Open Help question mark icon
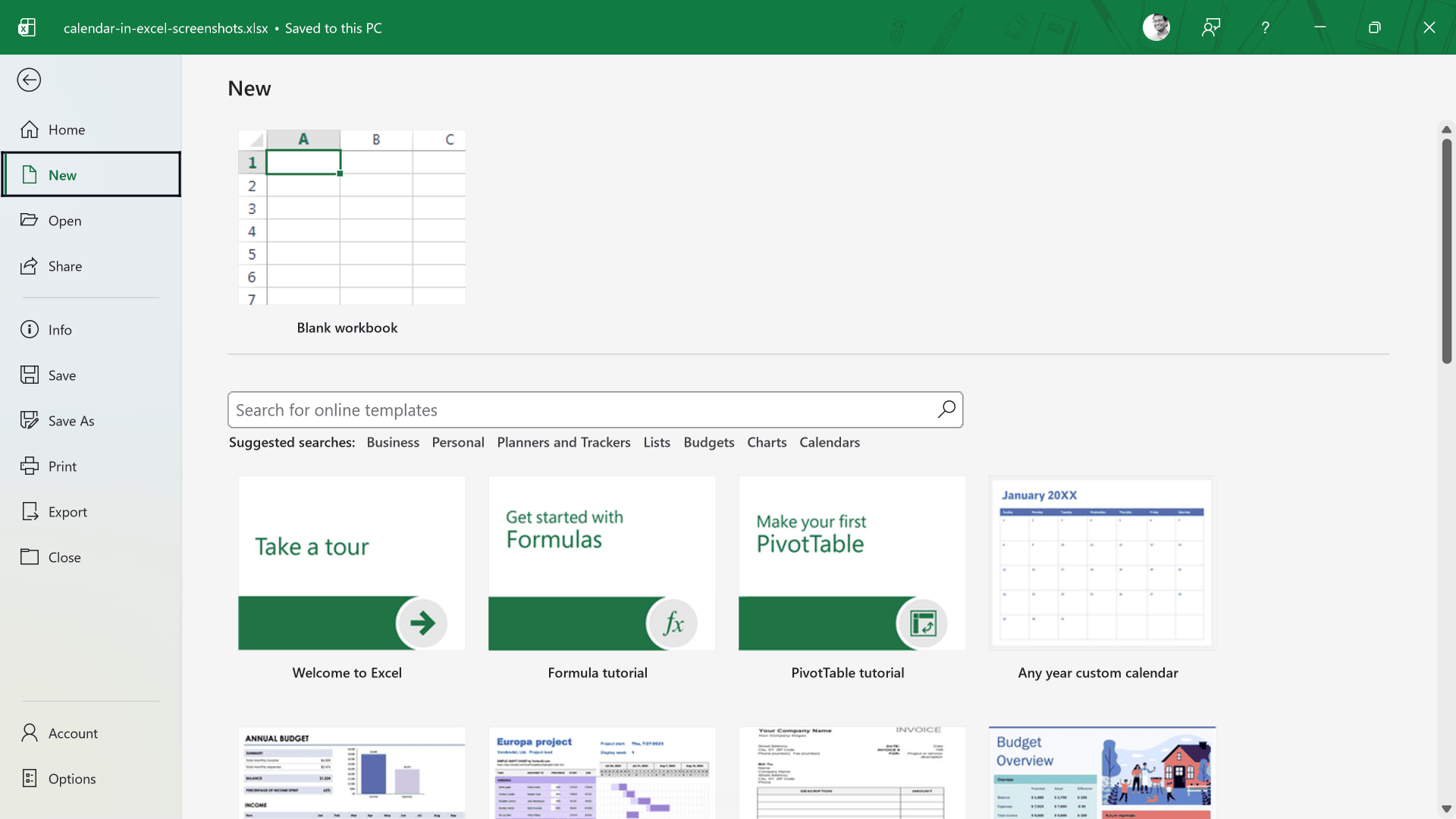This screenshot has width=1456, height=819. 1265,27
